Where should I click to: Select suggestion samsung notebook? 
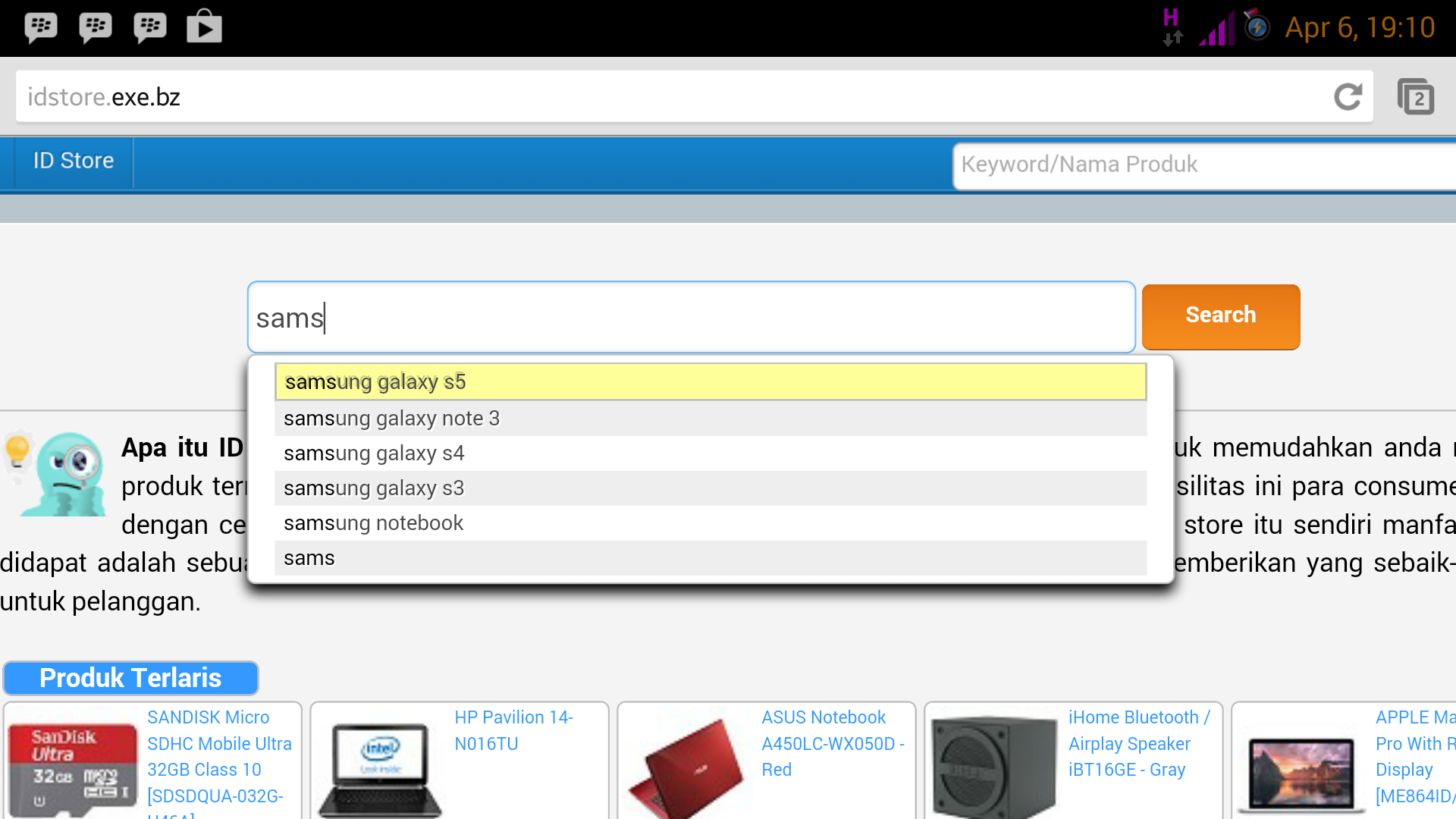coord(711,523)
